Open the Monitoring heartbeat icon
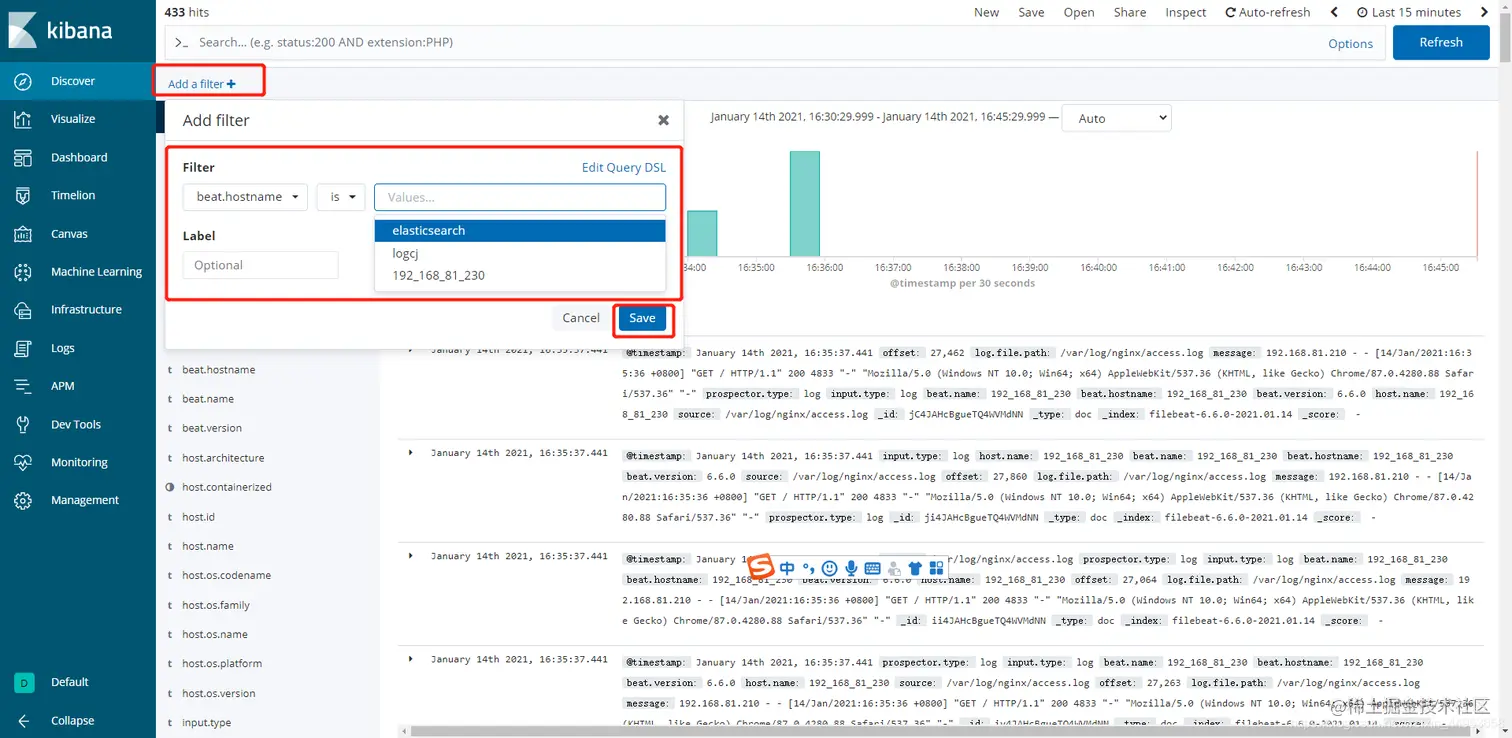The width and height of the screenshot is (1512, 738). click(x=24, y=463)
